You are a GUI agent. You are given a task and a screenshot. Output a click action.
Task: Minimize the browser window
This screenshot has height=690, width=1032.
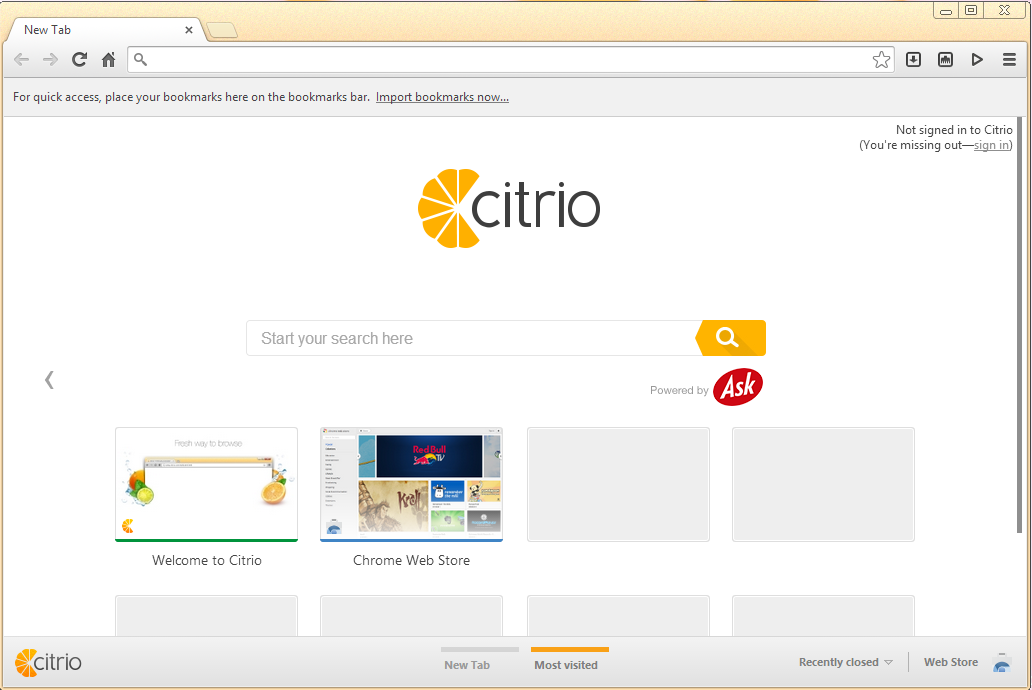point(946,11)
